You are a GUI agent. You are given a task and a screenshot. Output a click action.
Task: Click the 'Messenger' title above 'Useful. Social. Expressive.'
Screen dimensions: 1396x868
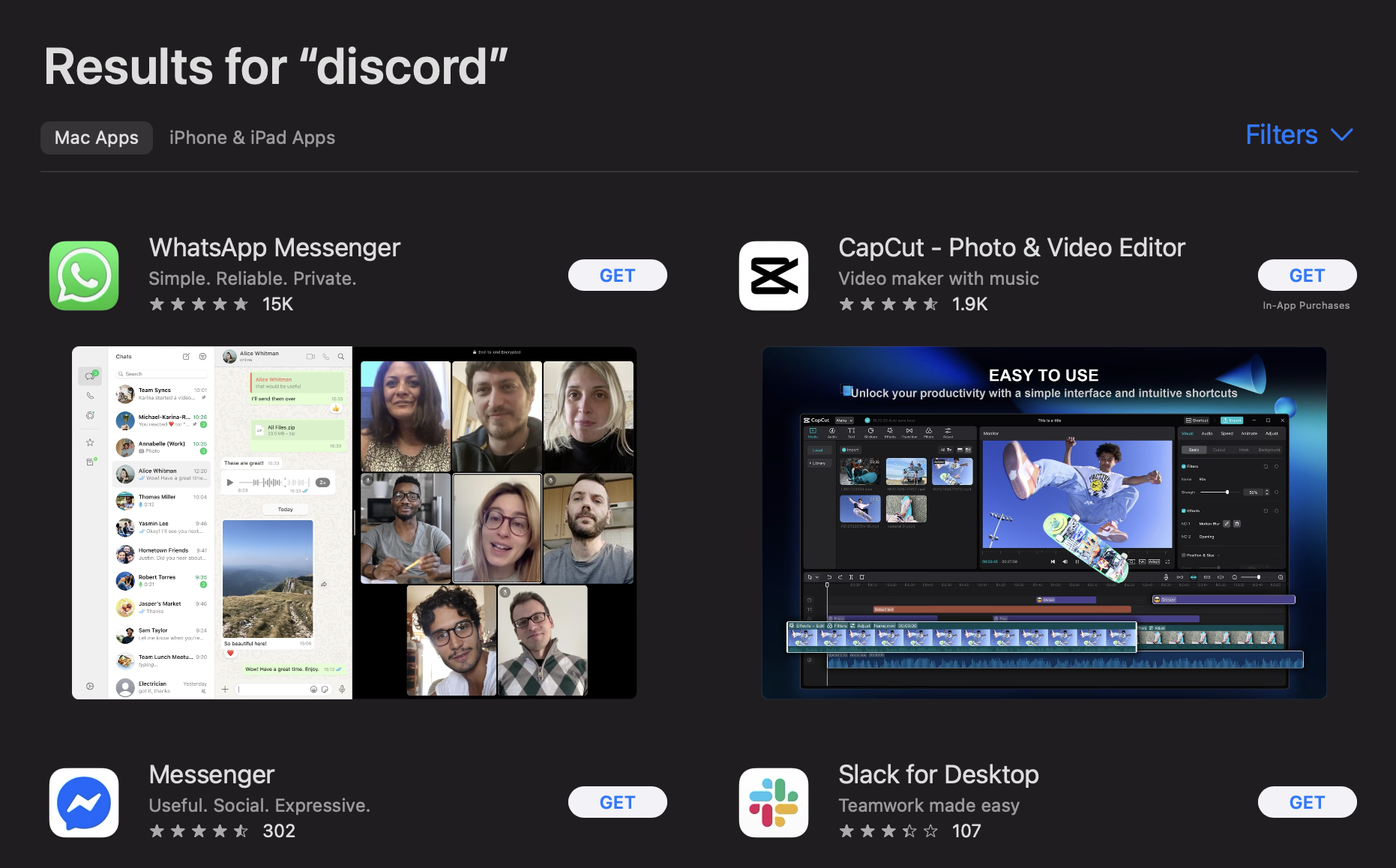point(211,774)
